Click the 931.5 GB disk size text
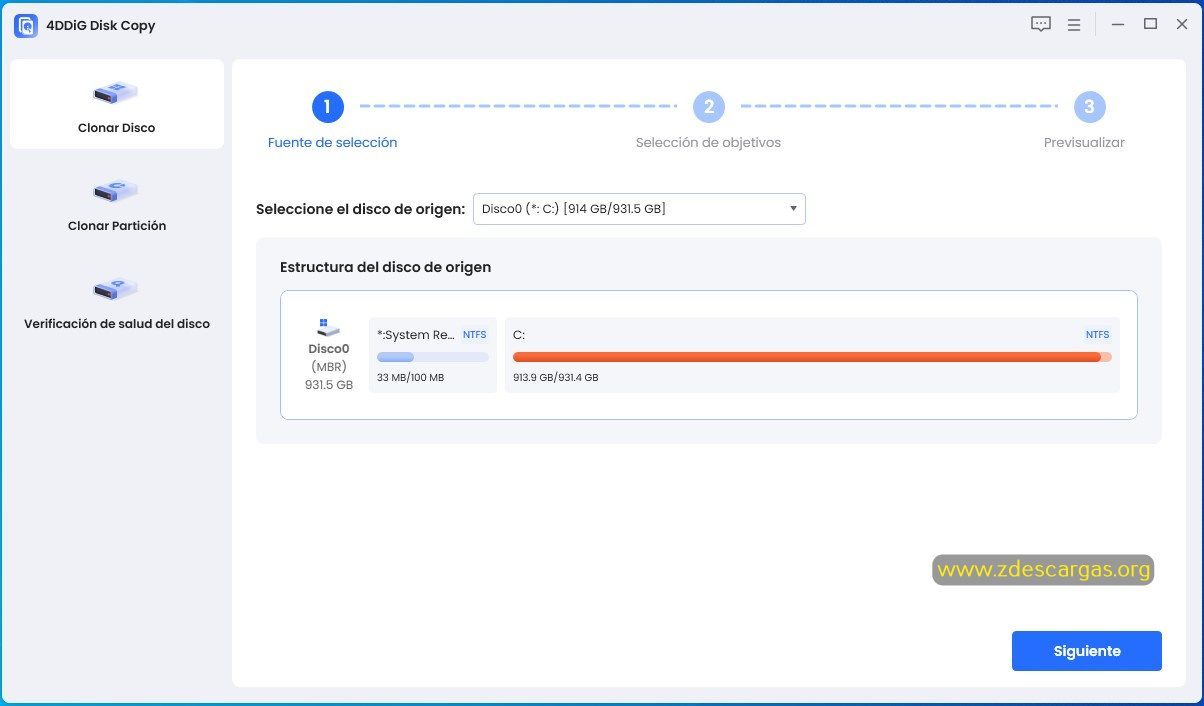Image resolution: width=1204 pixels, height=706 pixels. click(x=329, y=385)
